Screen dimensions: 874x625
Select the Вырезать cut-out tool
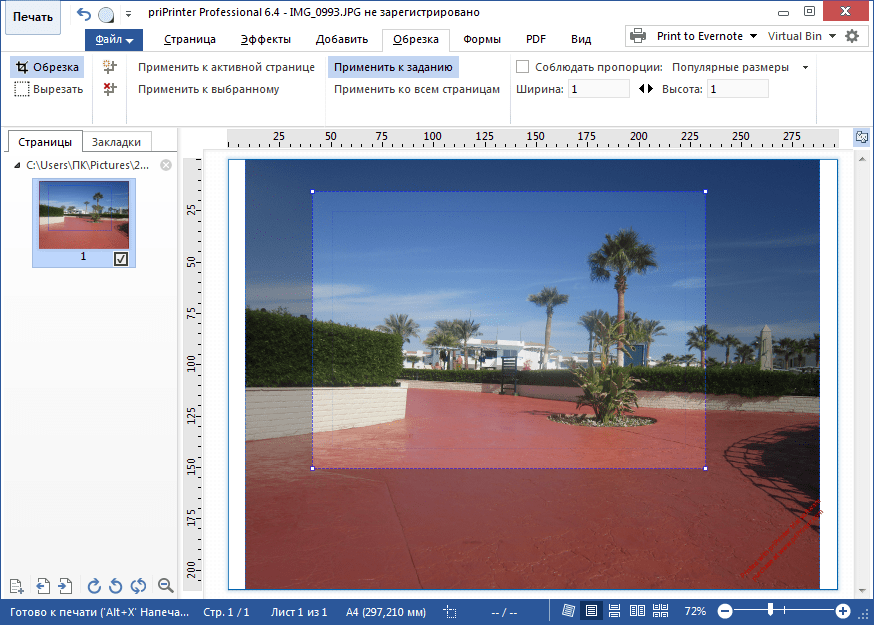click(x=49, y=89)
